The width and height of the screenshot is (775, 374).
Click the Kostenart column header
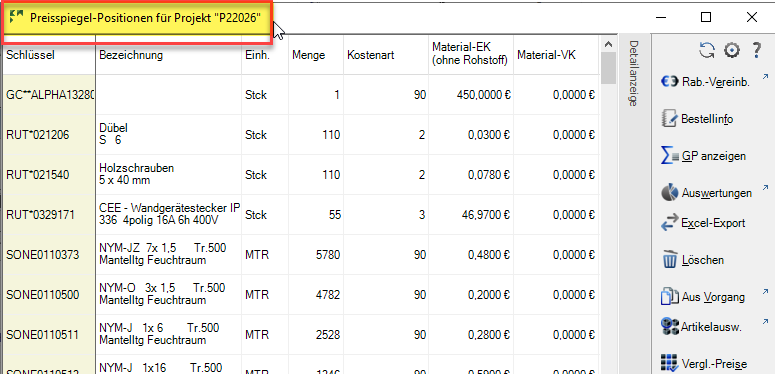click(386, 55)
